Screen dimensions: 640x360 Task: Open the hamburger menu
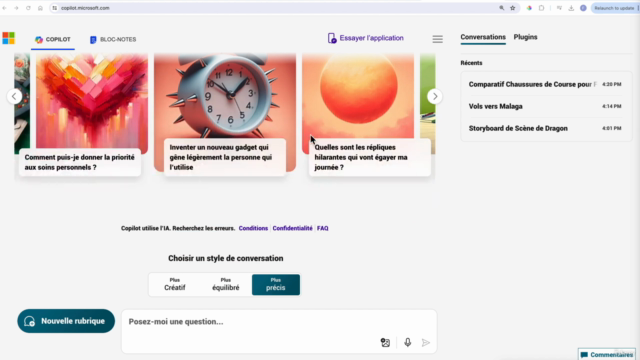tap(438, 39)
